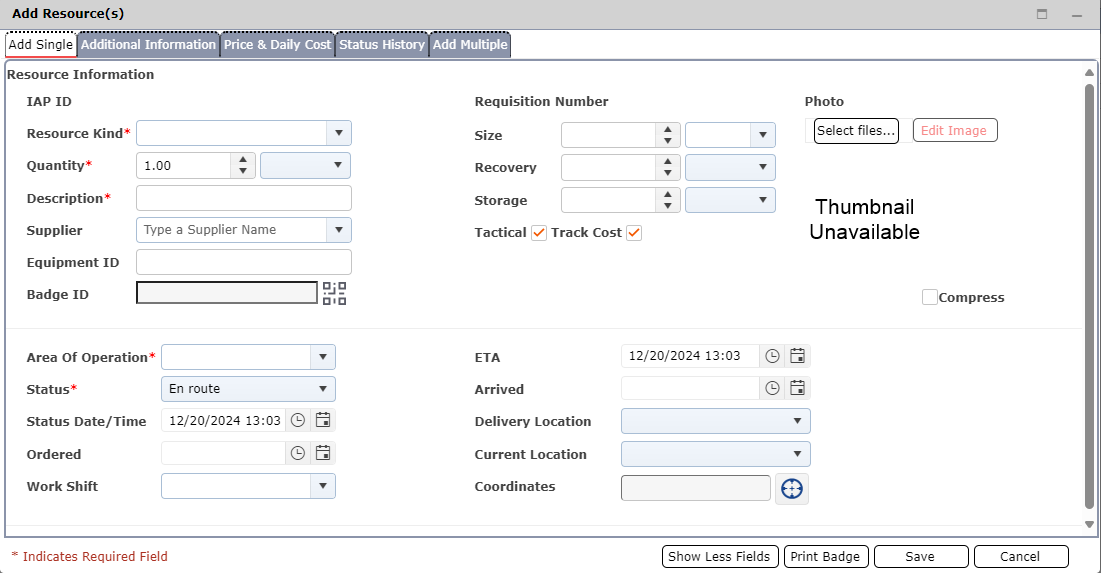This screenshot has width=1101, height=573.
Task: Decrease Storage value with down arrow
Action: point(668,206)
